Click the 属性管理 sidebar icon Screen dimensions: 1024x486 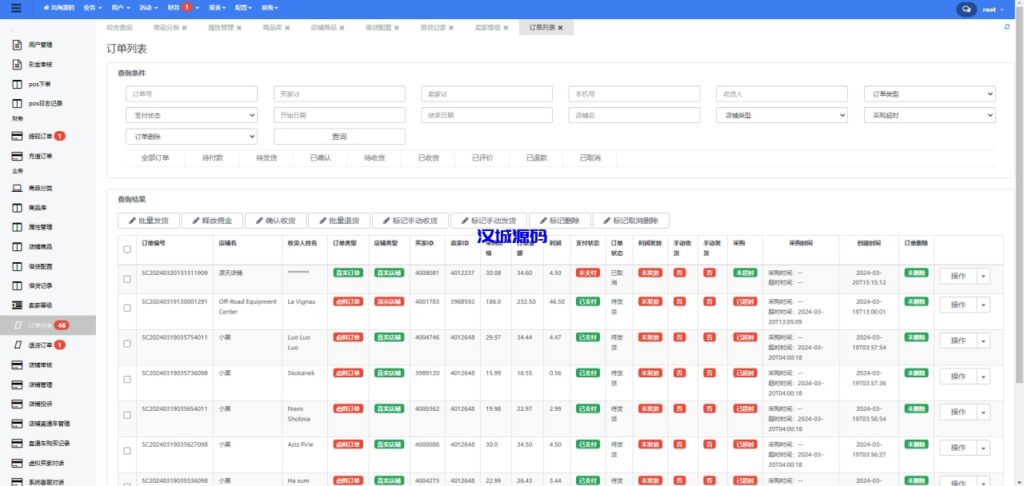[18, 227]
